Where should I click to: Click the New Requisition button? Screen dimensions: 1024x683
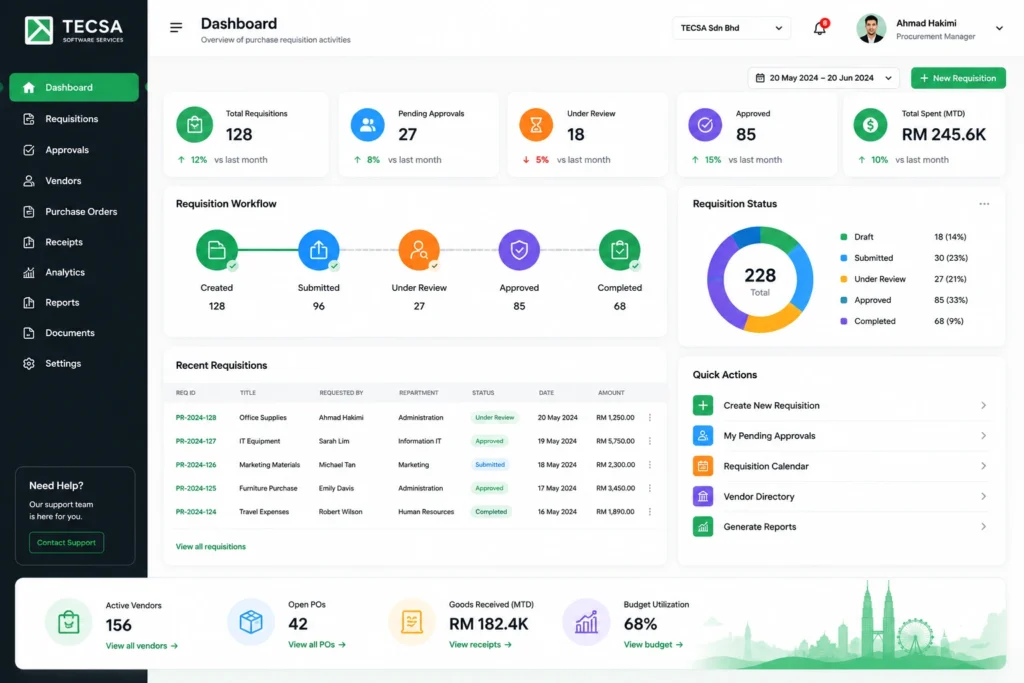coord(958,78)
